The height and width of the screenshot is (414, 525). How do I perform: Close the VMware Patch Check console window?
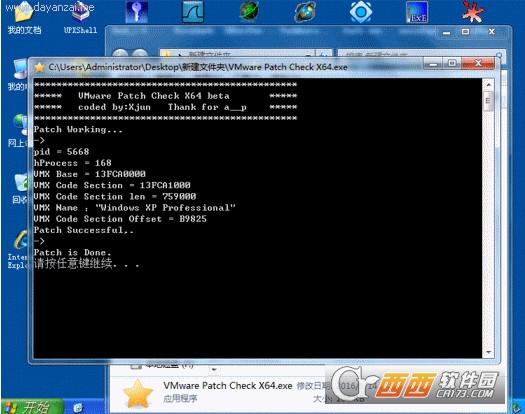(478, 63)
